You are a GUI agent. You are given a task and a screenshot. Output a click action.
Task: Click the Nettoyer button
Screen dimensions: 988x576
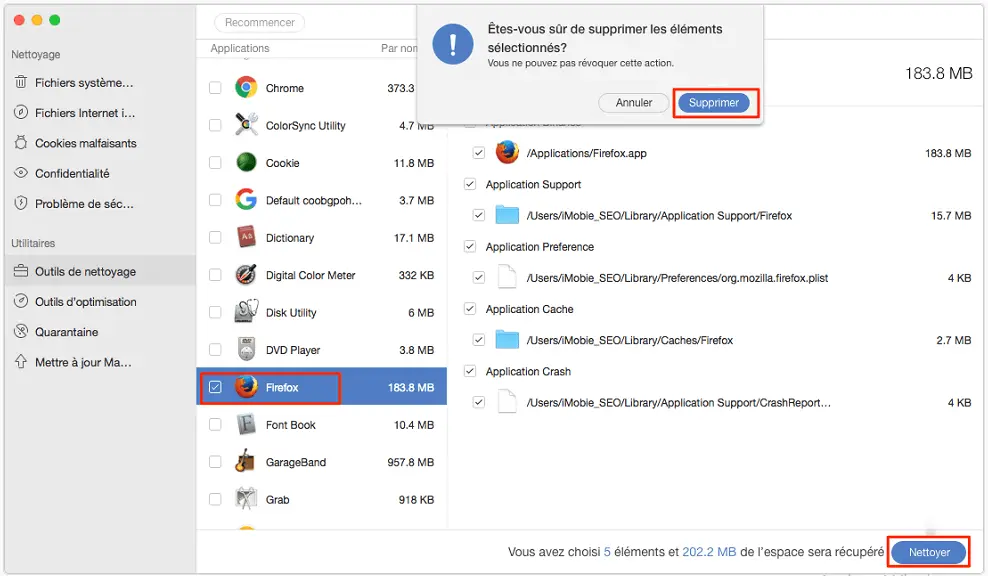929,552
